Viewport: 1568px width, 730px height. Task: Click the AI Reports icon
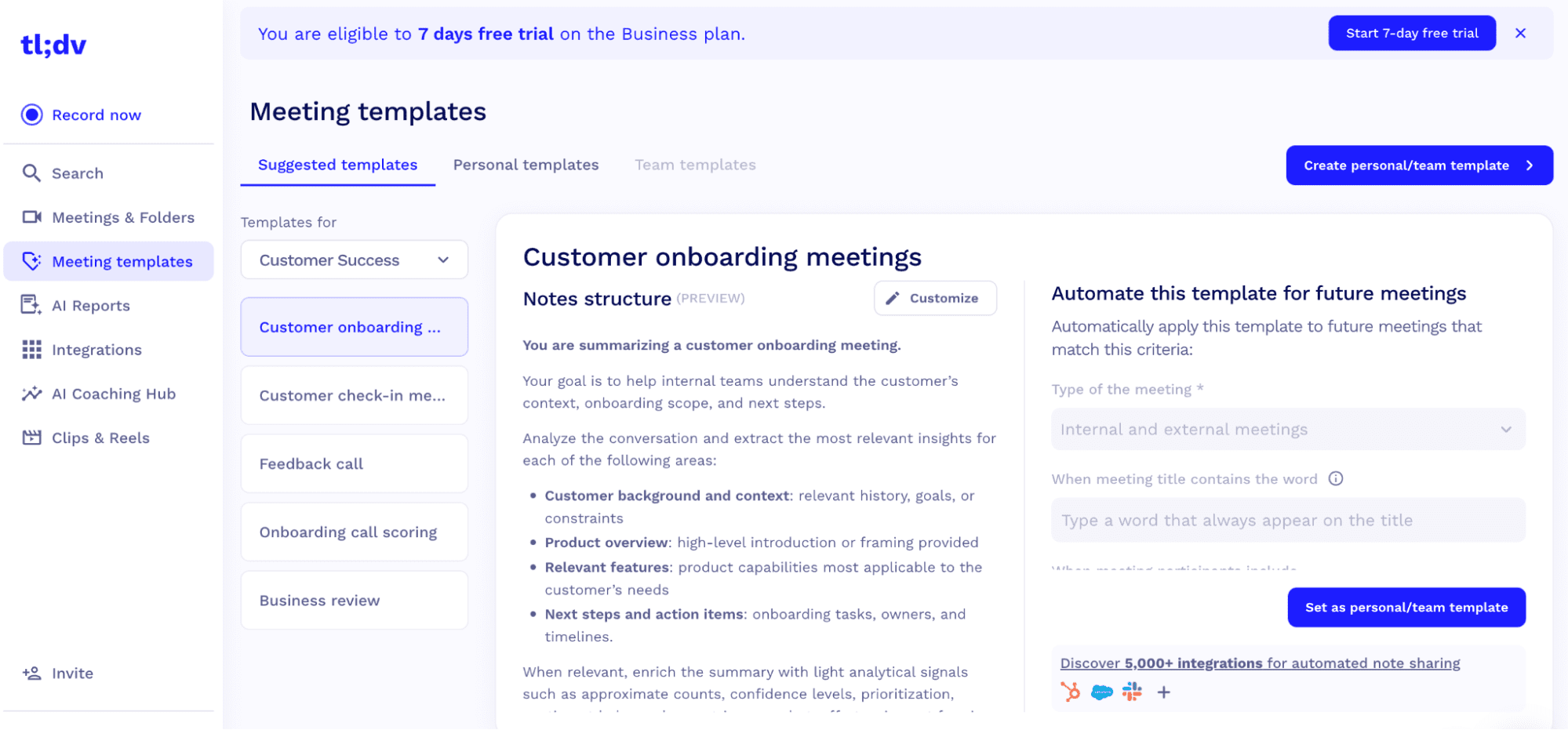[31, 305]
